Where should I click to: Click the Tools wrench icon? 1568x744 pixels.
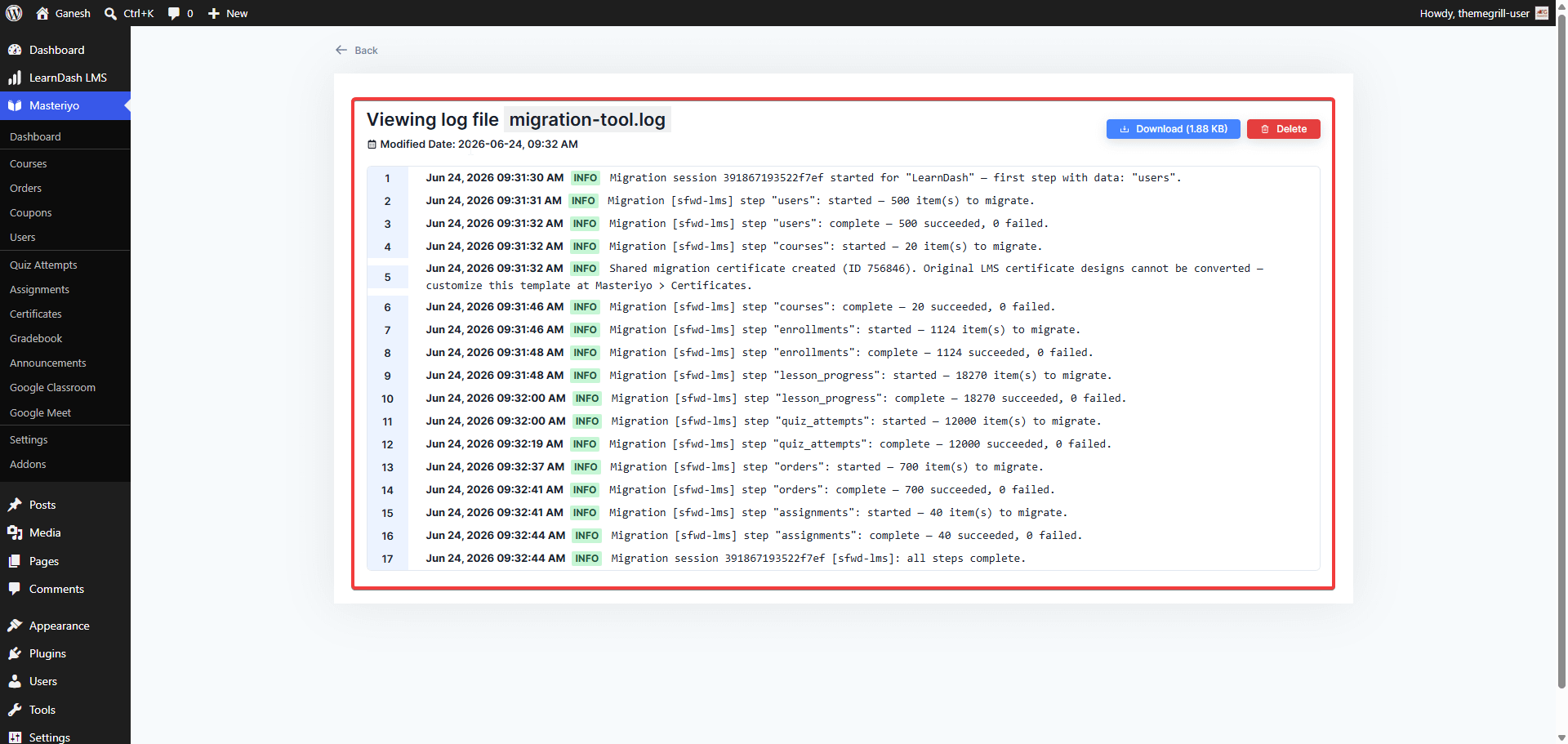[15, 710]
